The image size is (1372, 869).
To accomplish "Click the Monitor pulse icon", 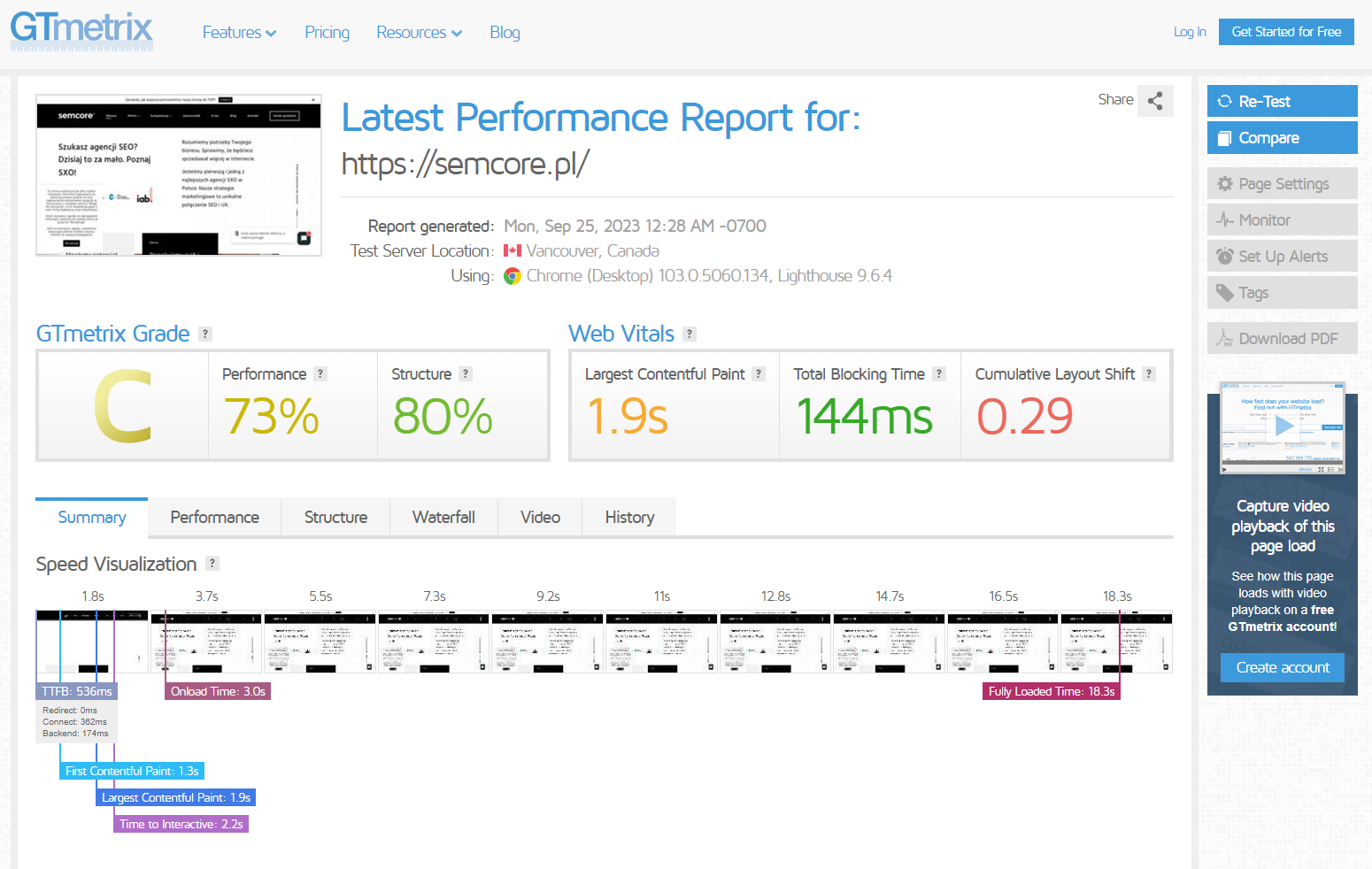I will tap(1225, 219).
